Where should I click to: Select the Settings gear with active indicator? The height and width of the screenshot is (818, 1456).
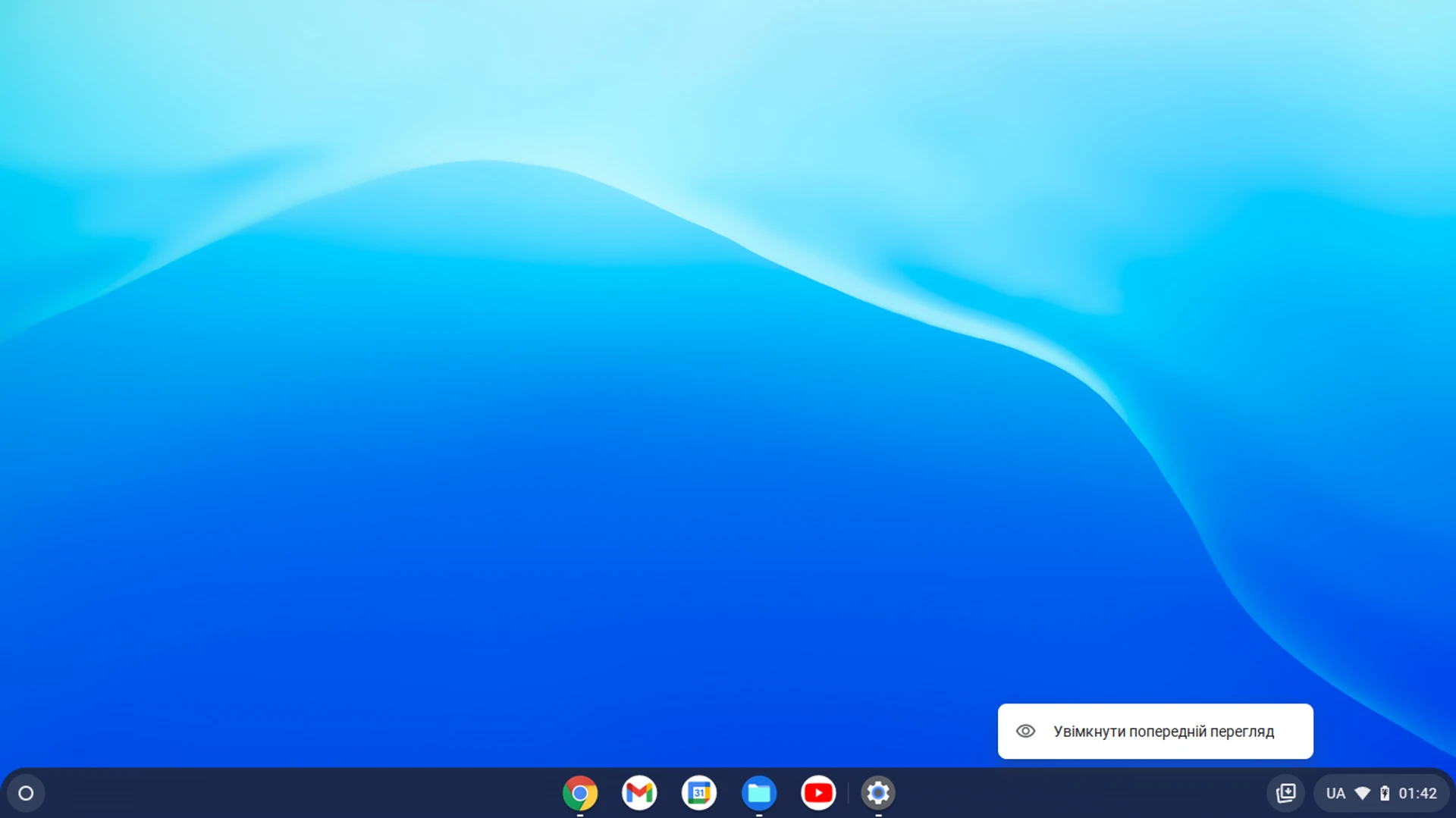coord(877,792)
